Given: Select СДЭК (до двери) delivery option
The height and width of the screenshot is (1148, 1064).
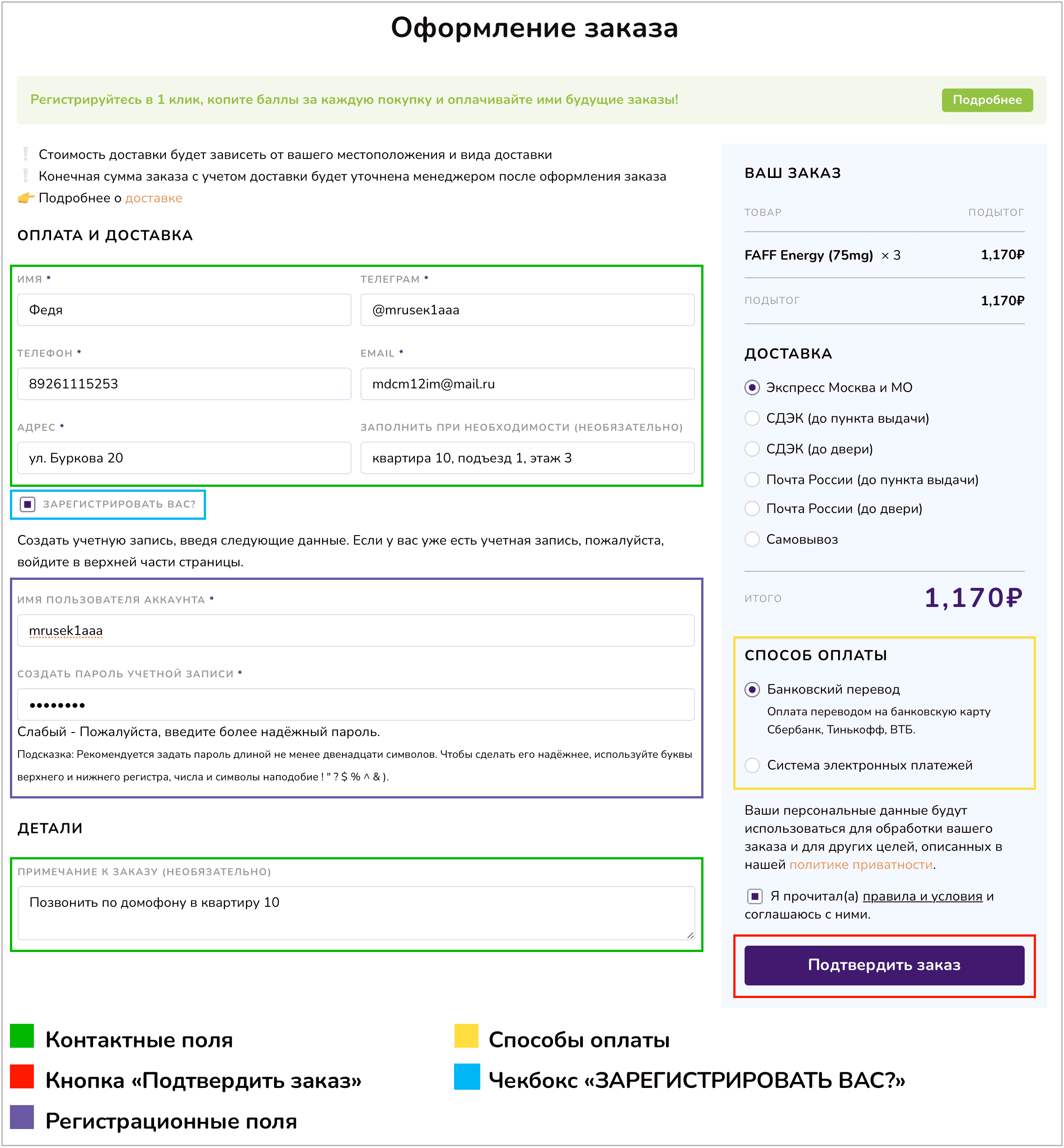Looking at the screenshot, I should point(752,449).
